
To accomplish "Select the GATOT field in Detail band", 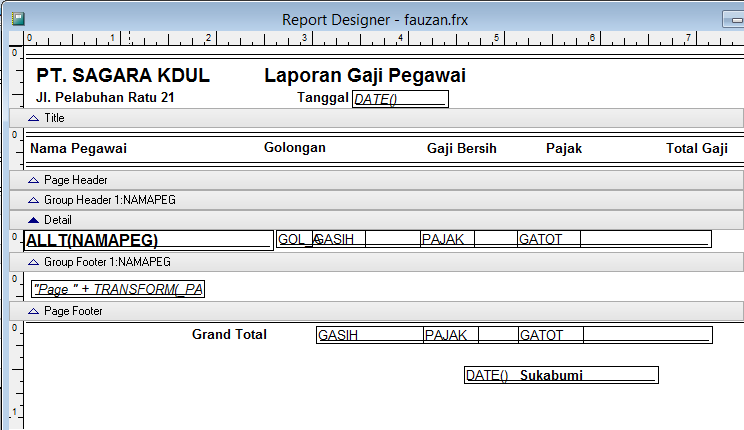I will pyautogui.click(x=549, y=239).
